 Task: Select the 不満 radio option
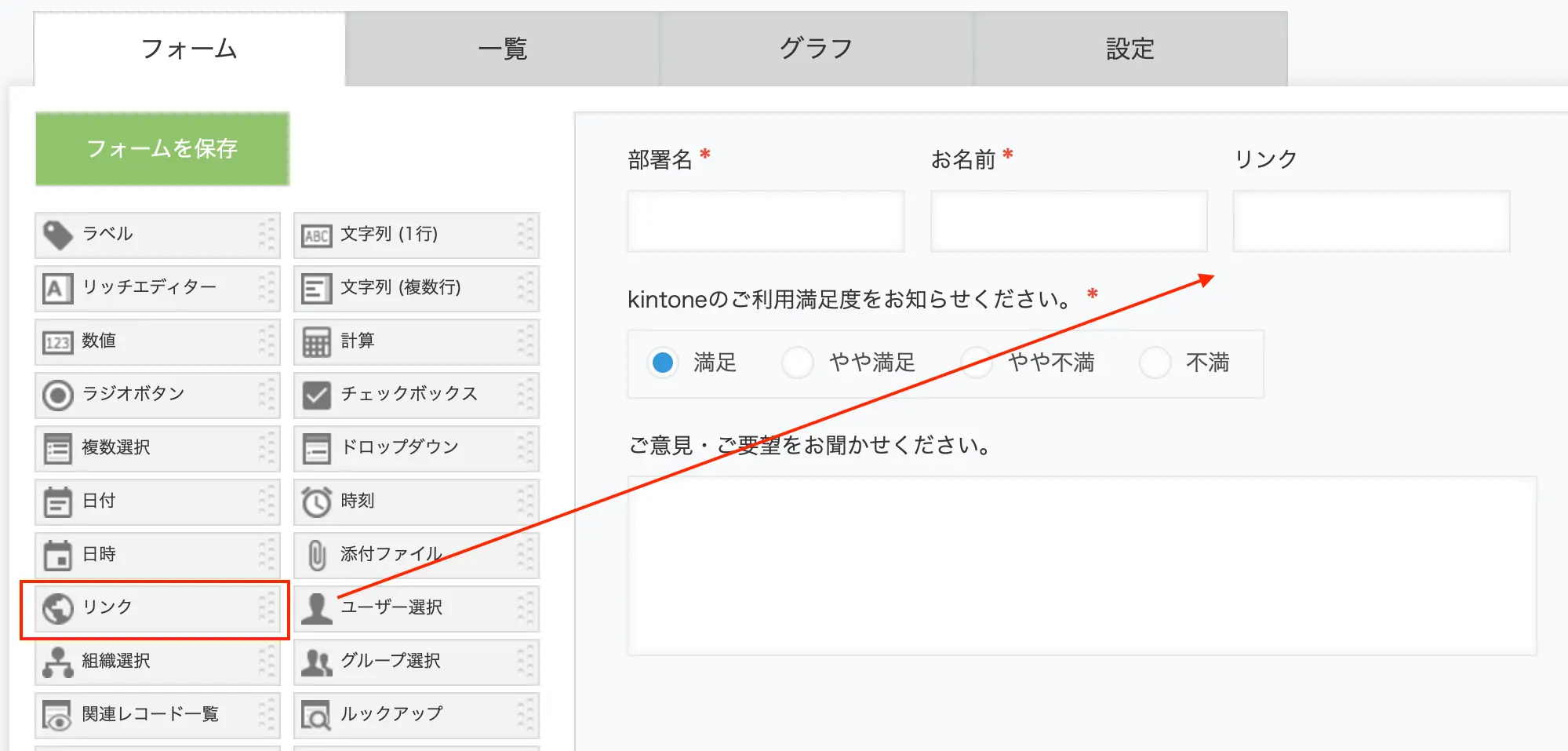1155,363
